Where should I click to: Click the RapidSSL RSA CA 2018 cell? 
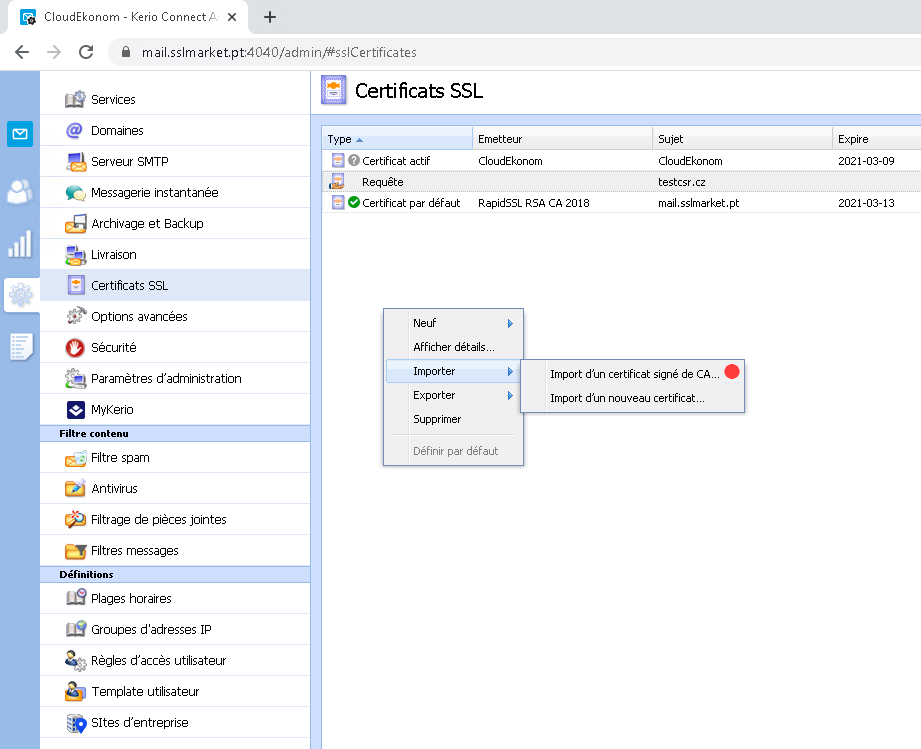534,203
